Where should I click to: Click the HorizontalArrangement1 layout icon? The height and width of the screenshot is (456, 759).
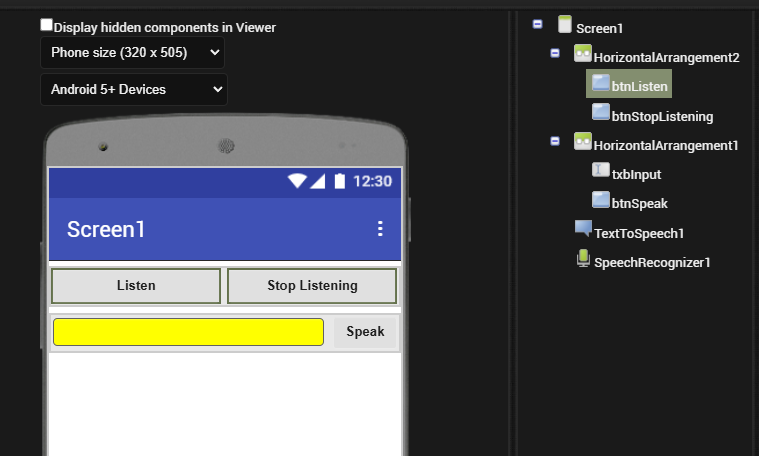click(583, 141)
